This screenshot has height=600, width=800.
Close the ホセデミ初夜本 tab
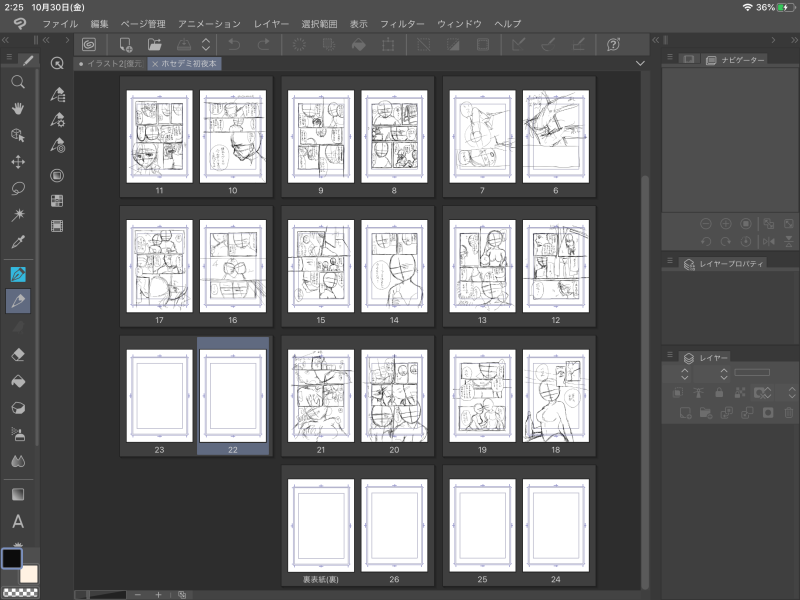point(155,64)
